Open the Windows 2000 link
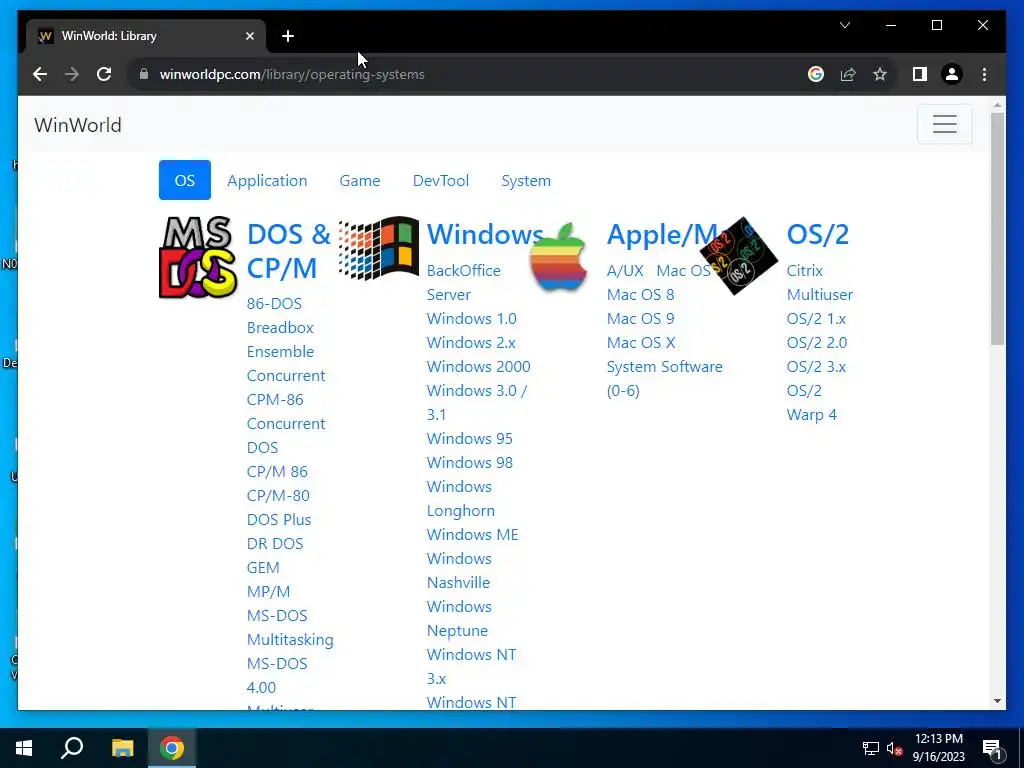The height and width of the screenshot is (768, 1024). [x=479, y=366]
